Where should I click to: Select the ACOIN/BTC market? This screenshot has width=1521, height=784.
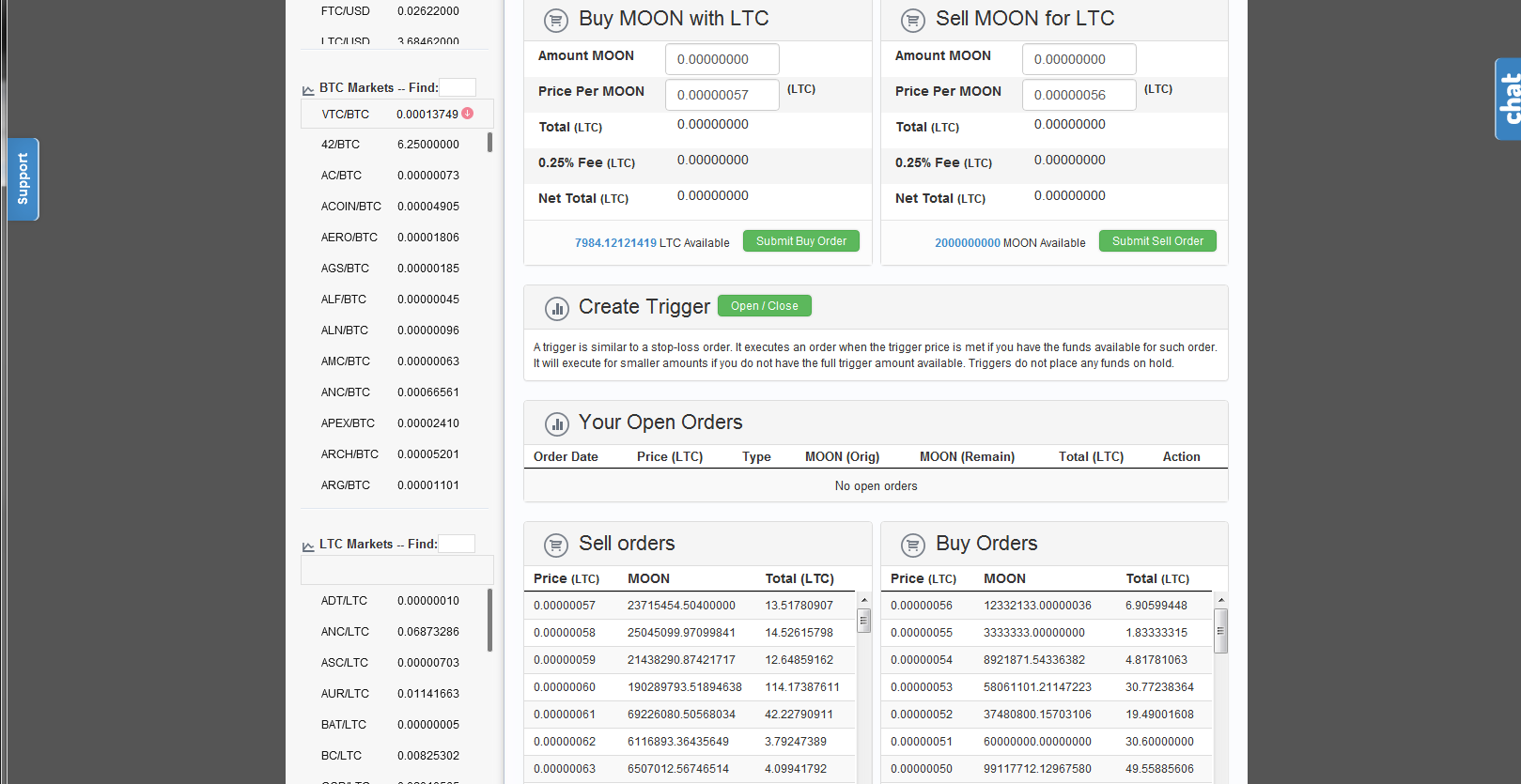395,207
